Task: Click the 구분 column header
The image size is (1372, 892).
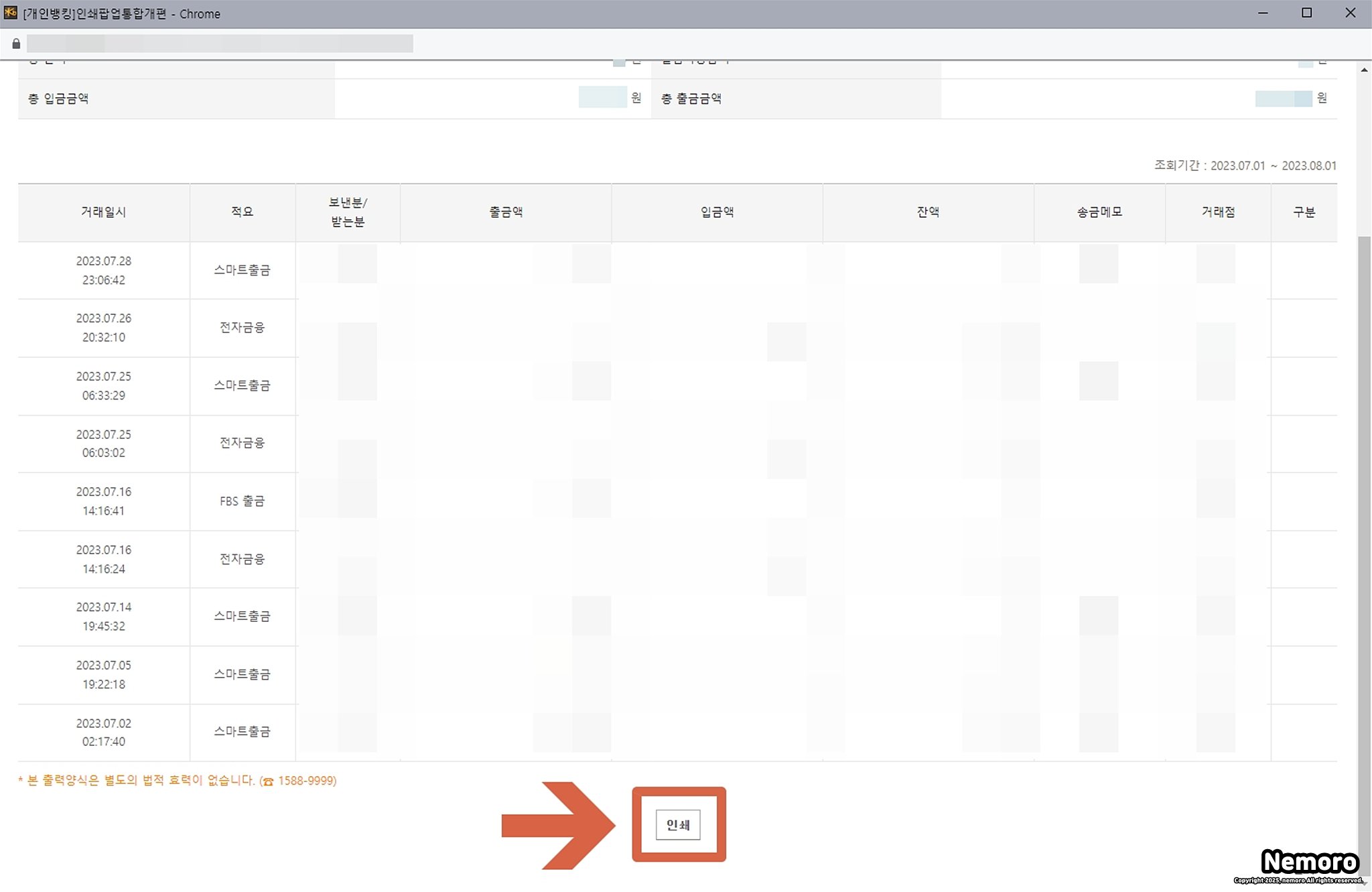Action: [1304, 212]
